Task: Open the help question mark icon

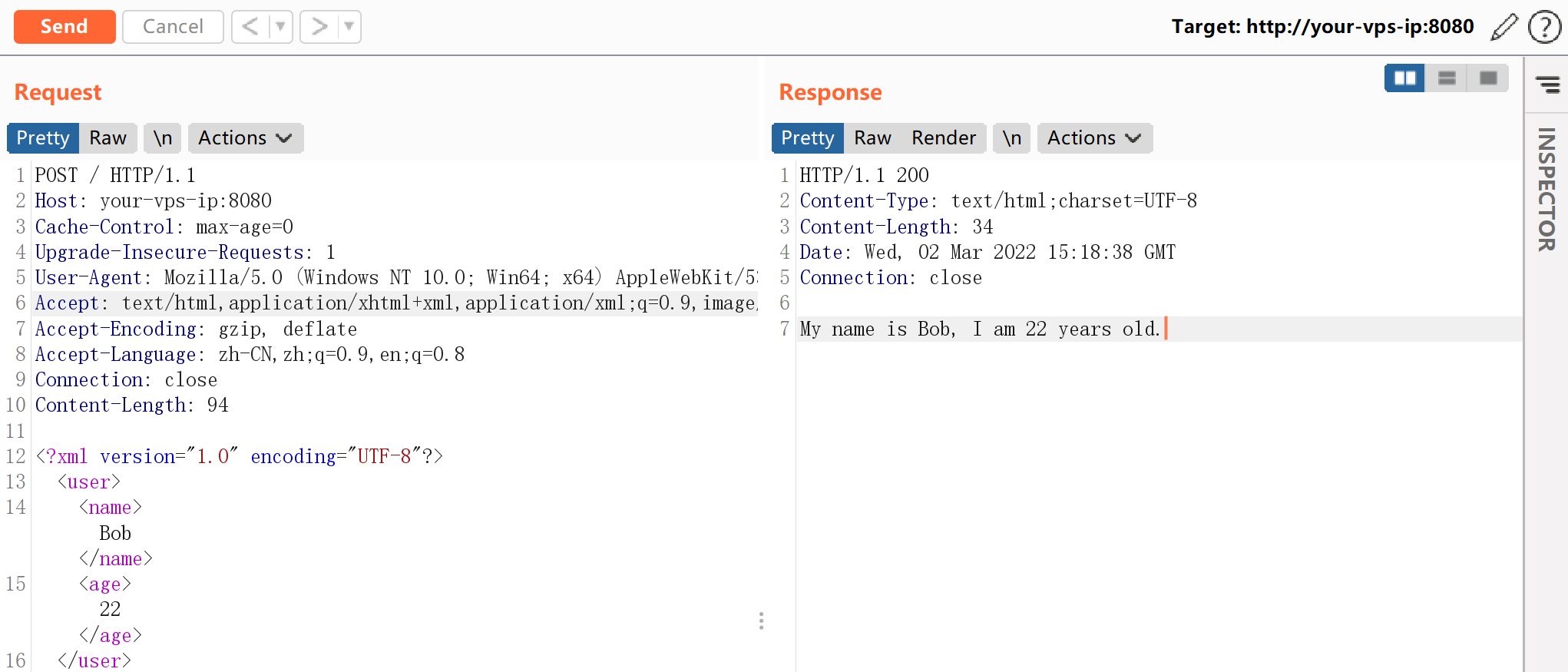Action: pos(1543,27)
